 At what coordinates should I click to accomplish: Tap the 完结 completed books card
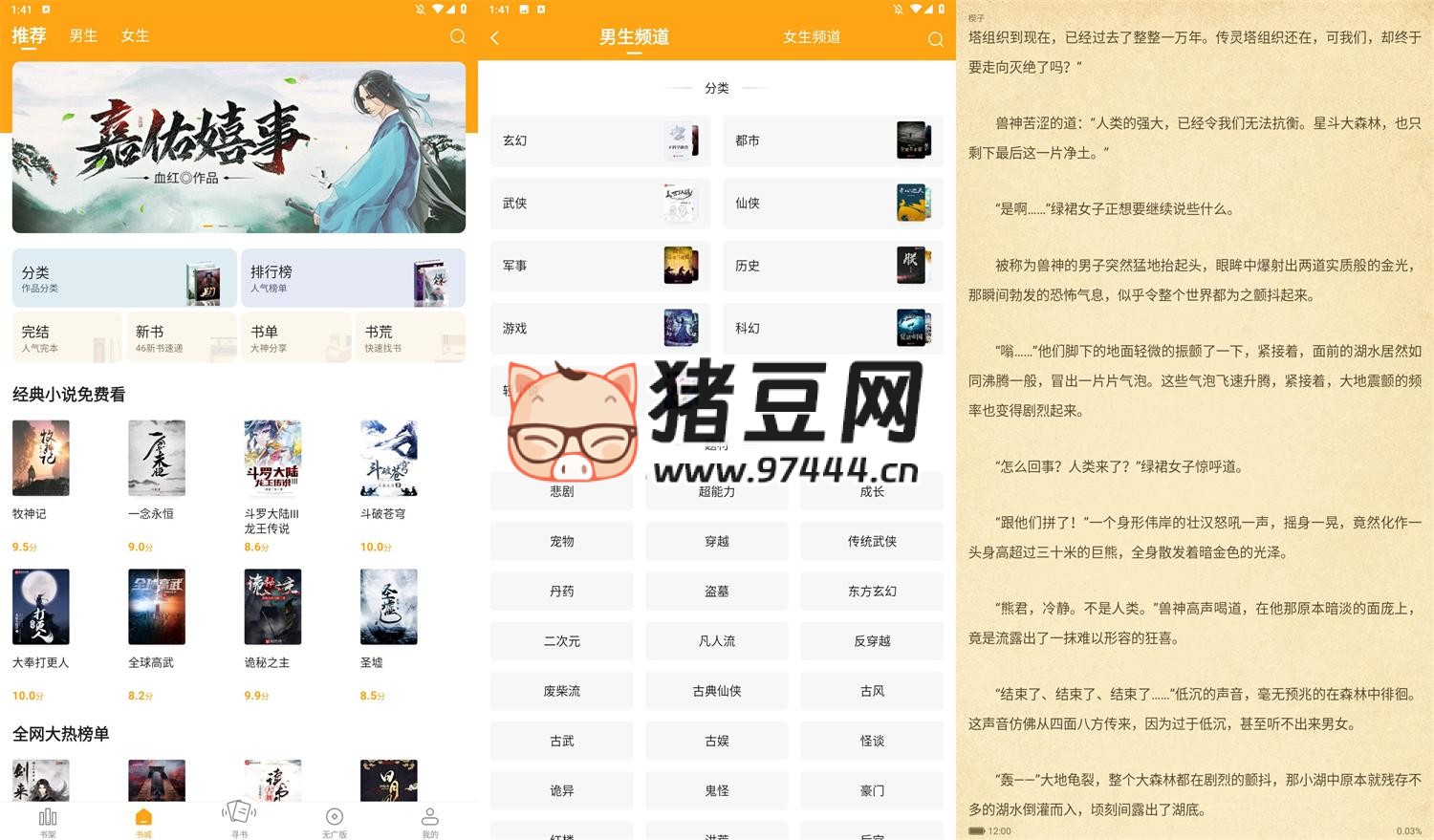coord(66,337)
